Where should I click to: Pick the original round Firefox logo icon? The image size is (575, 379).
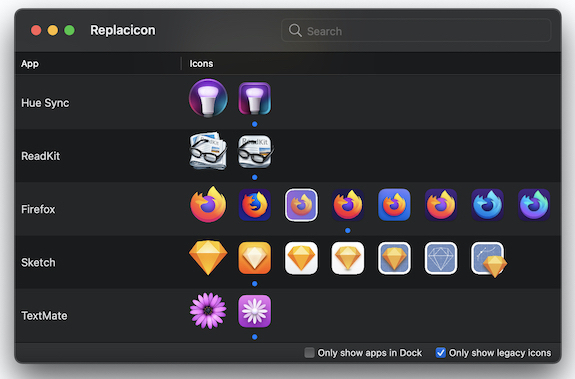coord(208,205)
